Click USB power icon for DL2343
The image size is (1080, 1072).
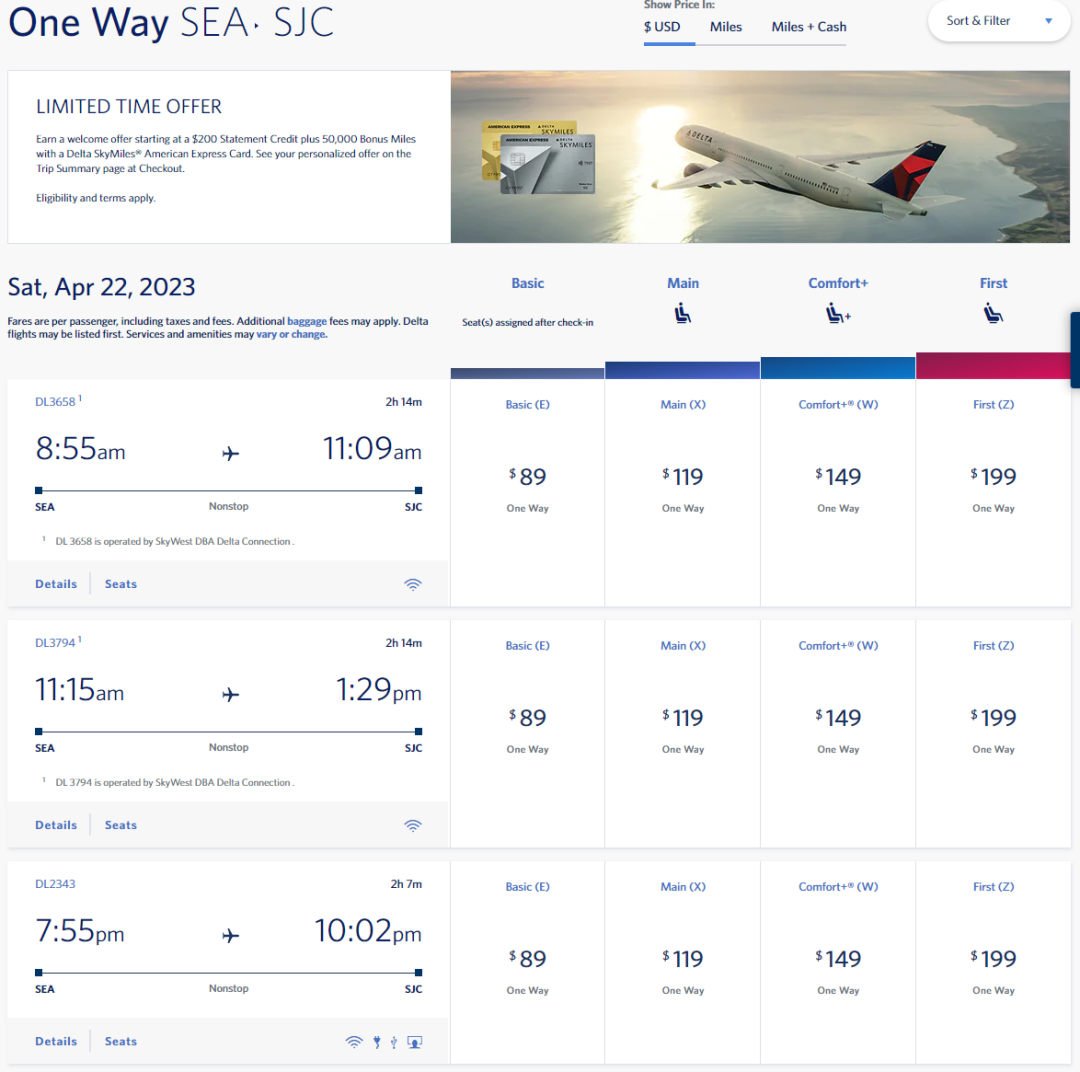(x=394, y=1042)
